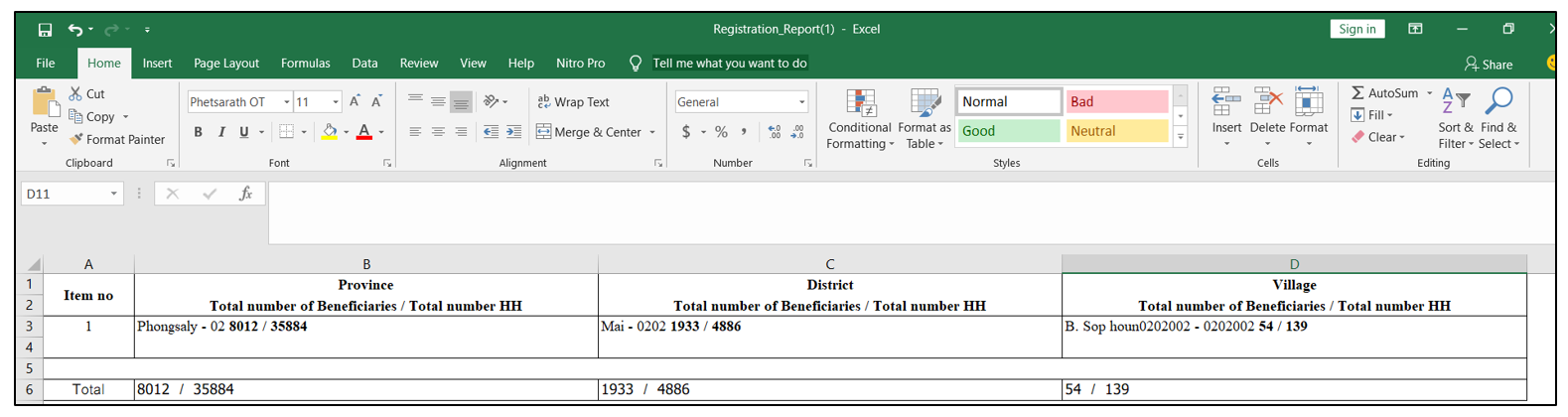Click the red Font Color A button
The image size is (1568, 417).
click(x=364, y=132)
